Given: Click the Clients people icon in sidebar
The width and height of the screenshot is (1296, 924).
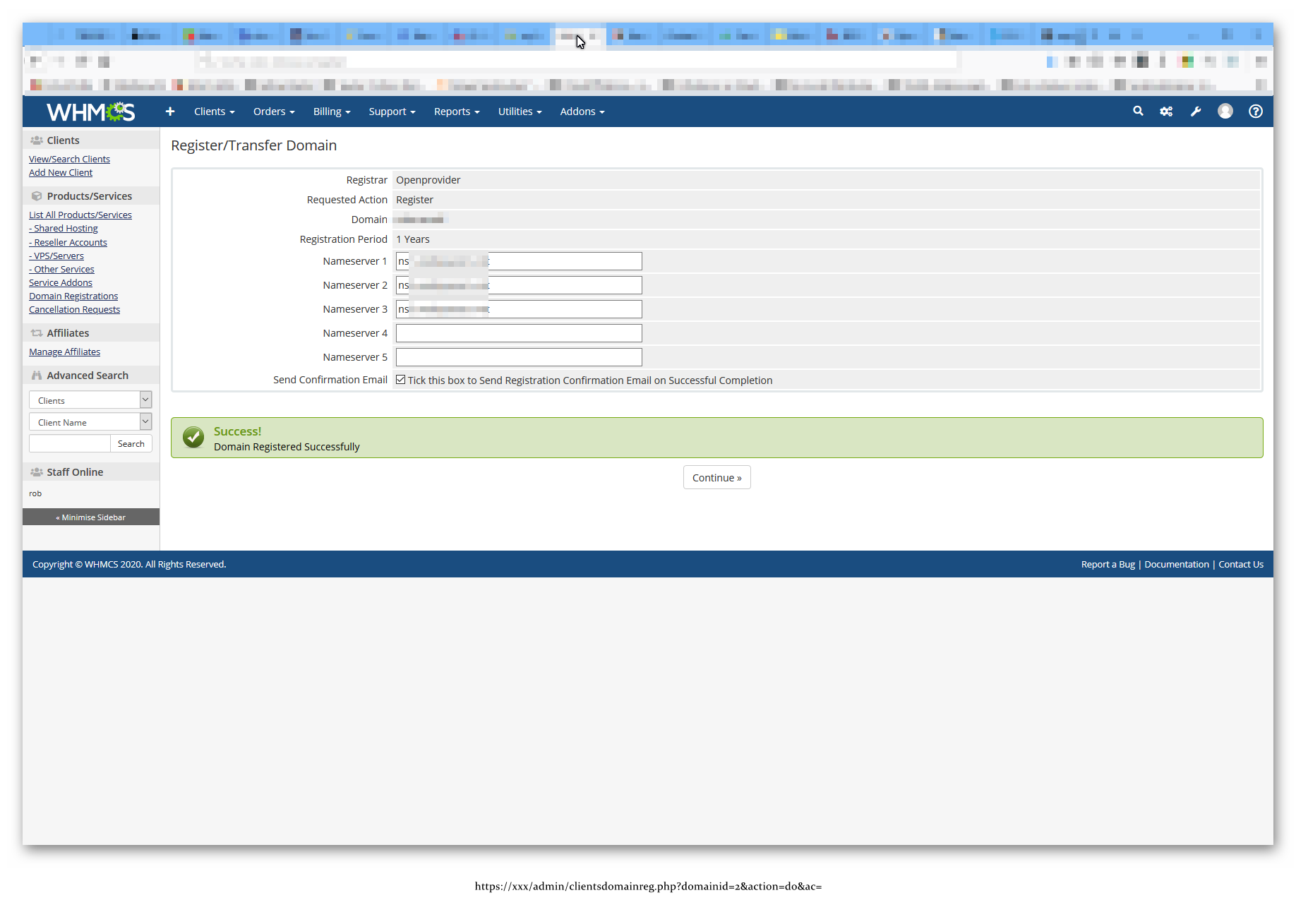Looking at the screenshot, I should (x=37, y=140).
